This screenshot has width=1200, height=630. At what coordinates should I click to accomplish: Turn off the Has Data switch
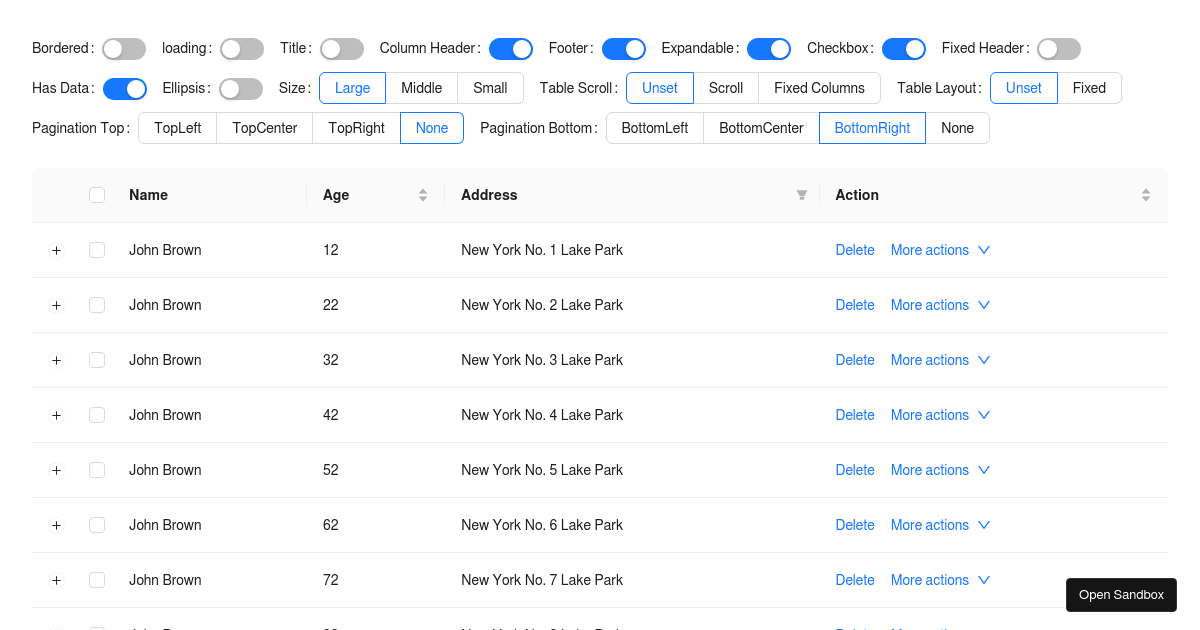click(x=125, y=89)
